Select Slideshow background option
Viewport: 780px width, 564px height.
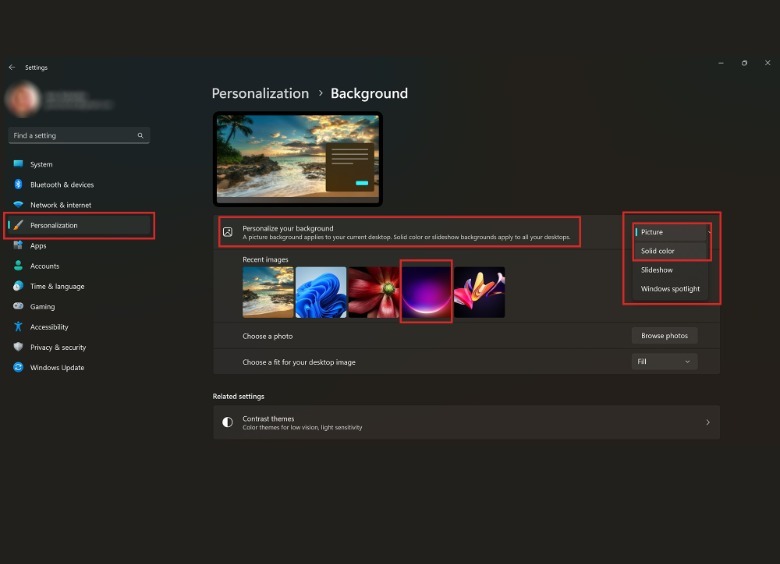pyautogui.click(x=657, y=270)
